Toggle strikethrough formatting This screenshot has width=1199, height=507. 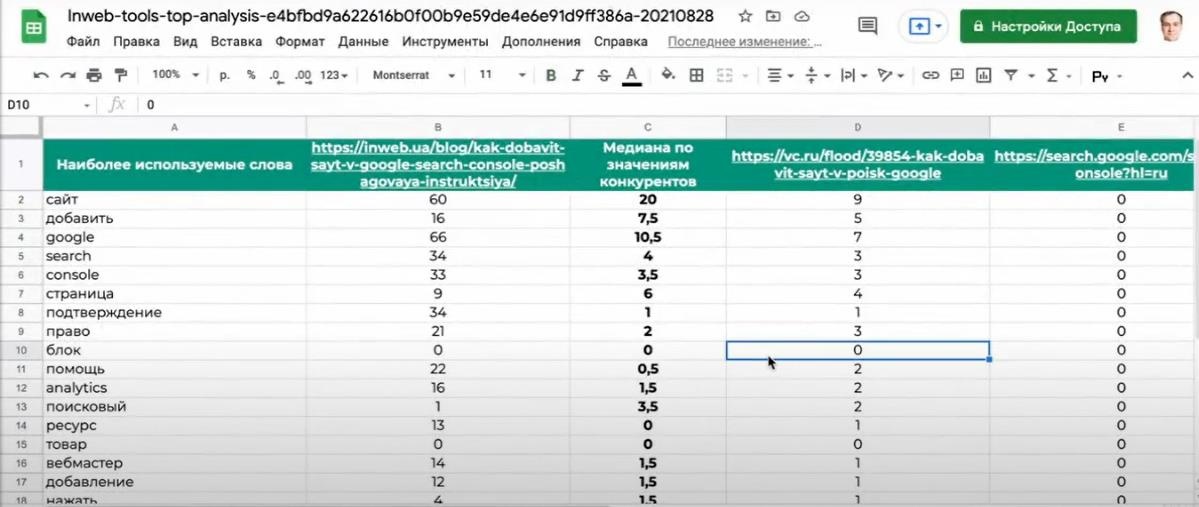604,76
